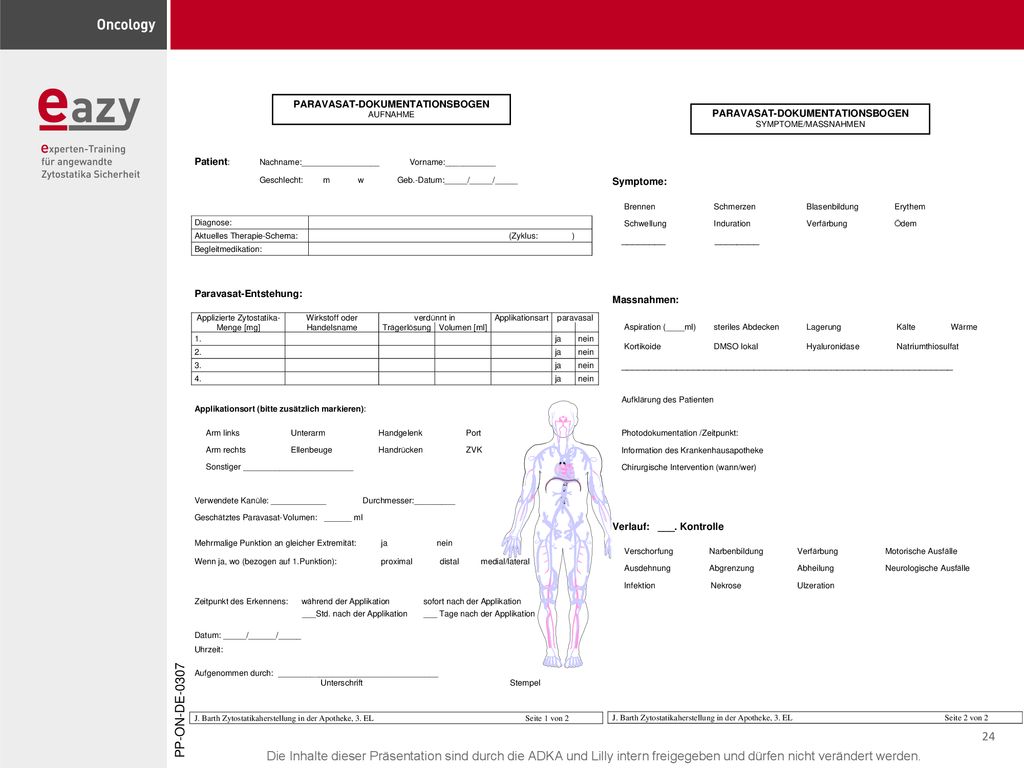Select "während der Applikation" timing
The image size is (1024, 768).
pyautogui.click(x=345, y=601)
